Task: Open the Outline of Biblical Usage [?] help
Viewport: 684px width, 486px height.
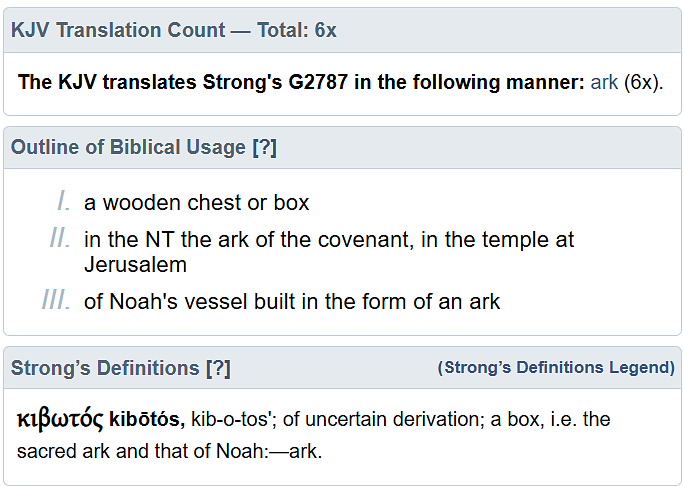Action: tap(264, 147)
